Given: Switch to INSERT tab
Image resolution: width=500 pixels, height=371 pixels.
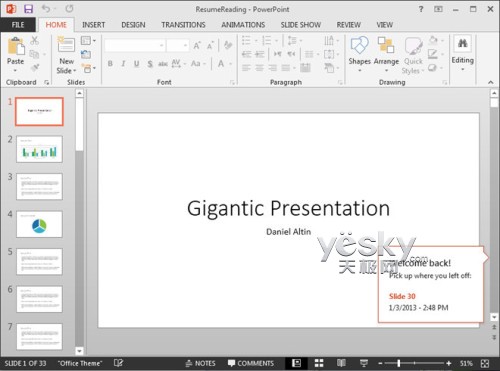Looking at the screenshot, I should pyautogui.click(x=93, y=25).
